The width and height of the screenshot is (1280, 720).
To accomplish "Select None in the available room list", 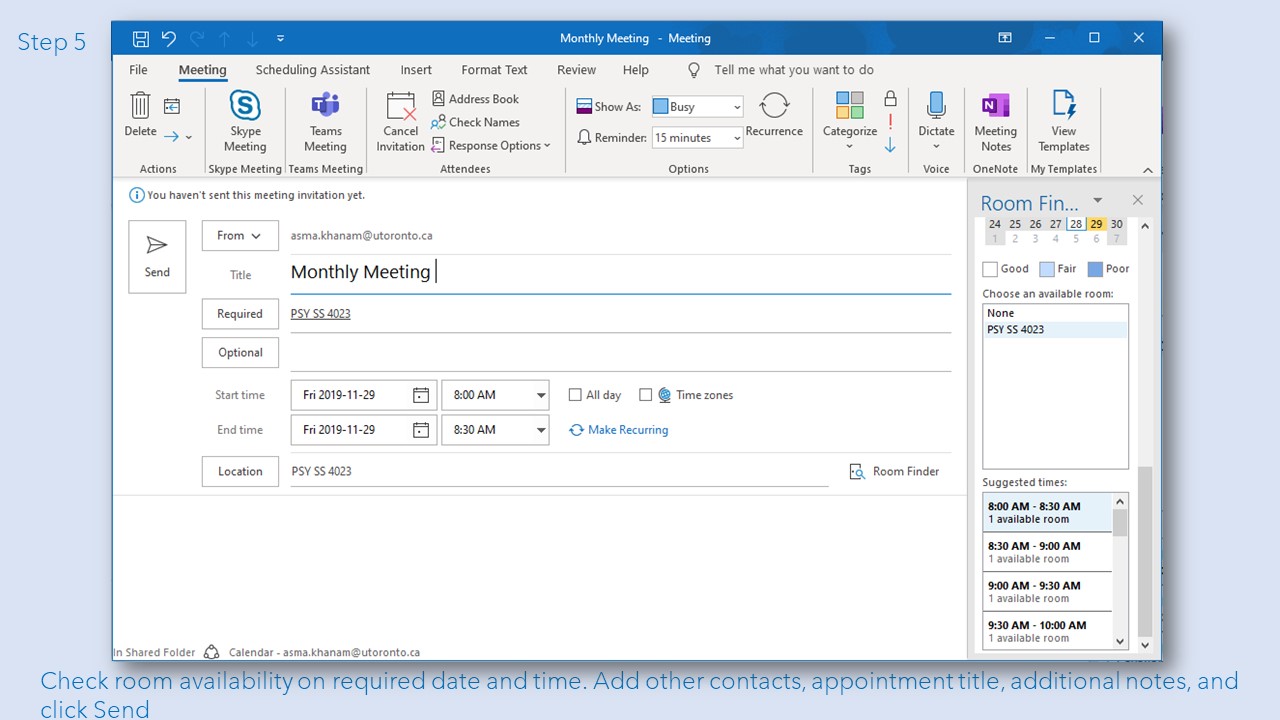I will (1055, 313).
